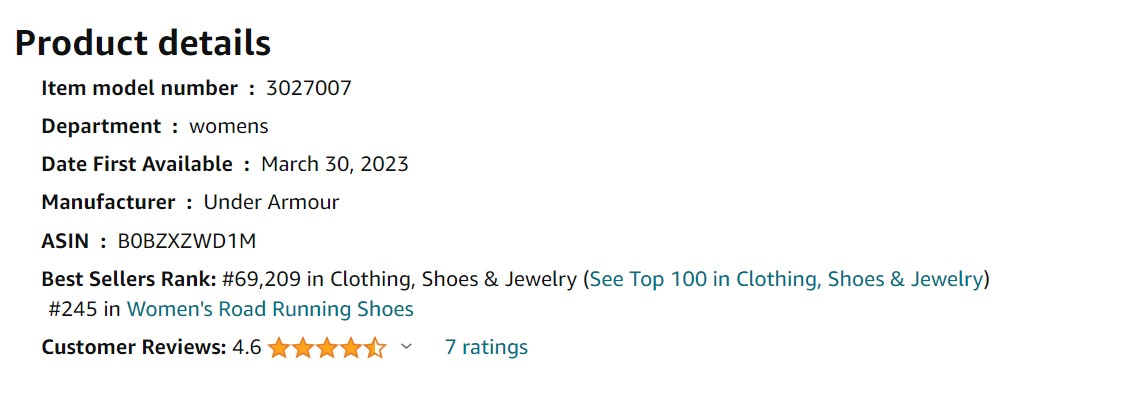Click the #245 rank number
This screenshot has height=406, width=1147.
coord(72,309)
